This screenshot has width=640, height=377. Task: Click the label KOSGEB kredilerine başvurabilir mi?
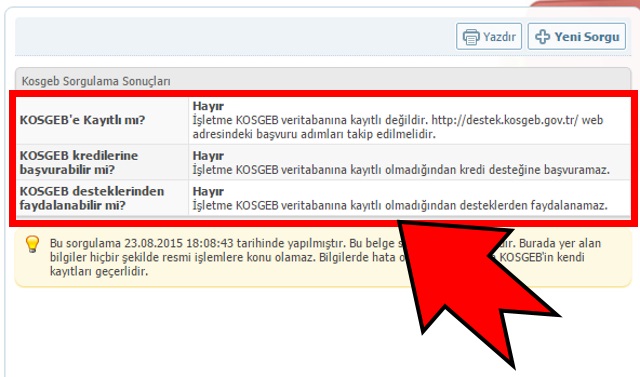pyautogui.click(x=79, y=162)
